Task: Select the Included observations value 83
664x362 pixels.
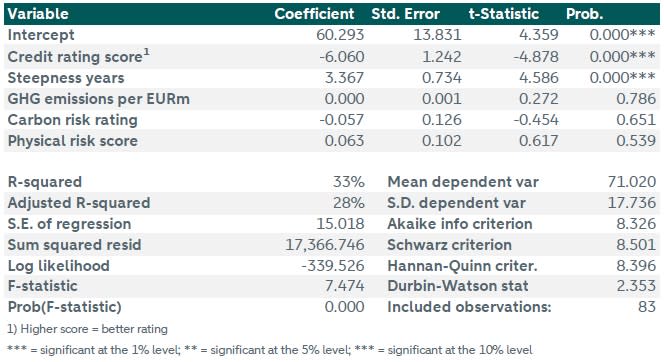Action: coord(647,307)
